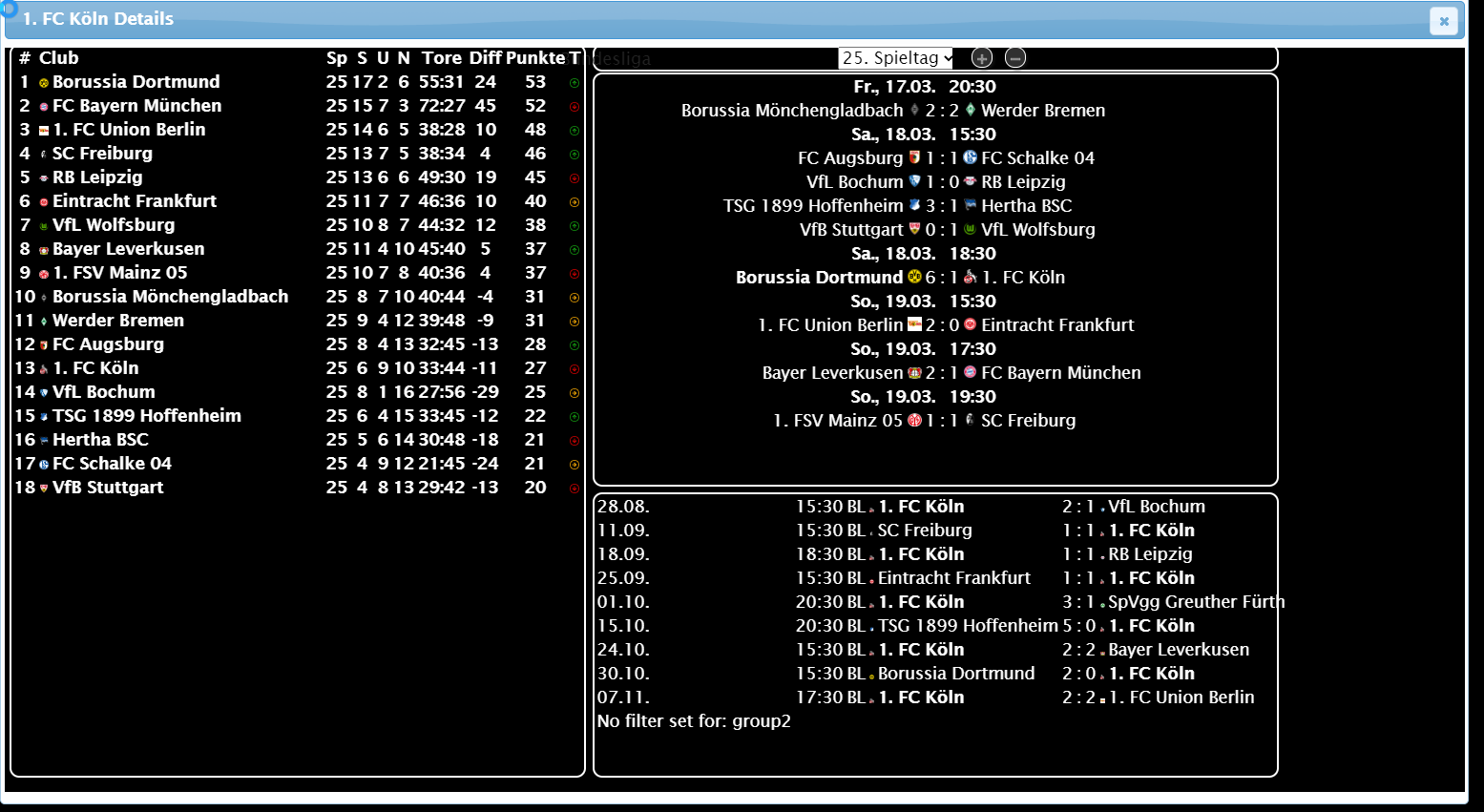Click Eintracht Frankfurt in the 25.09. match
The image size is (1484, 812).
tap(954, 578)
